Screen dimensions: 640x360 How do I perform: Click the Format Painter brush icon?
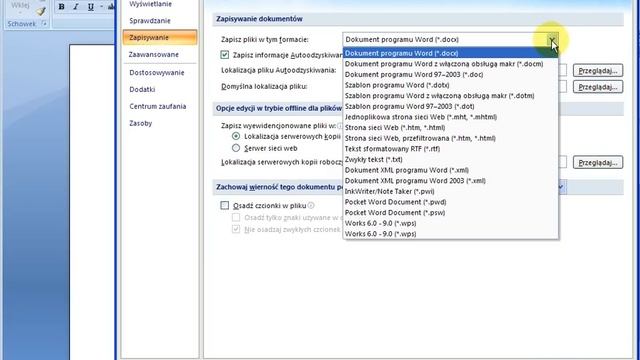click(40, 11)
